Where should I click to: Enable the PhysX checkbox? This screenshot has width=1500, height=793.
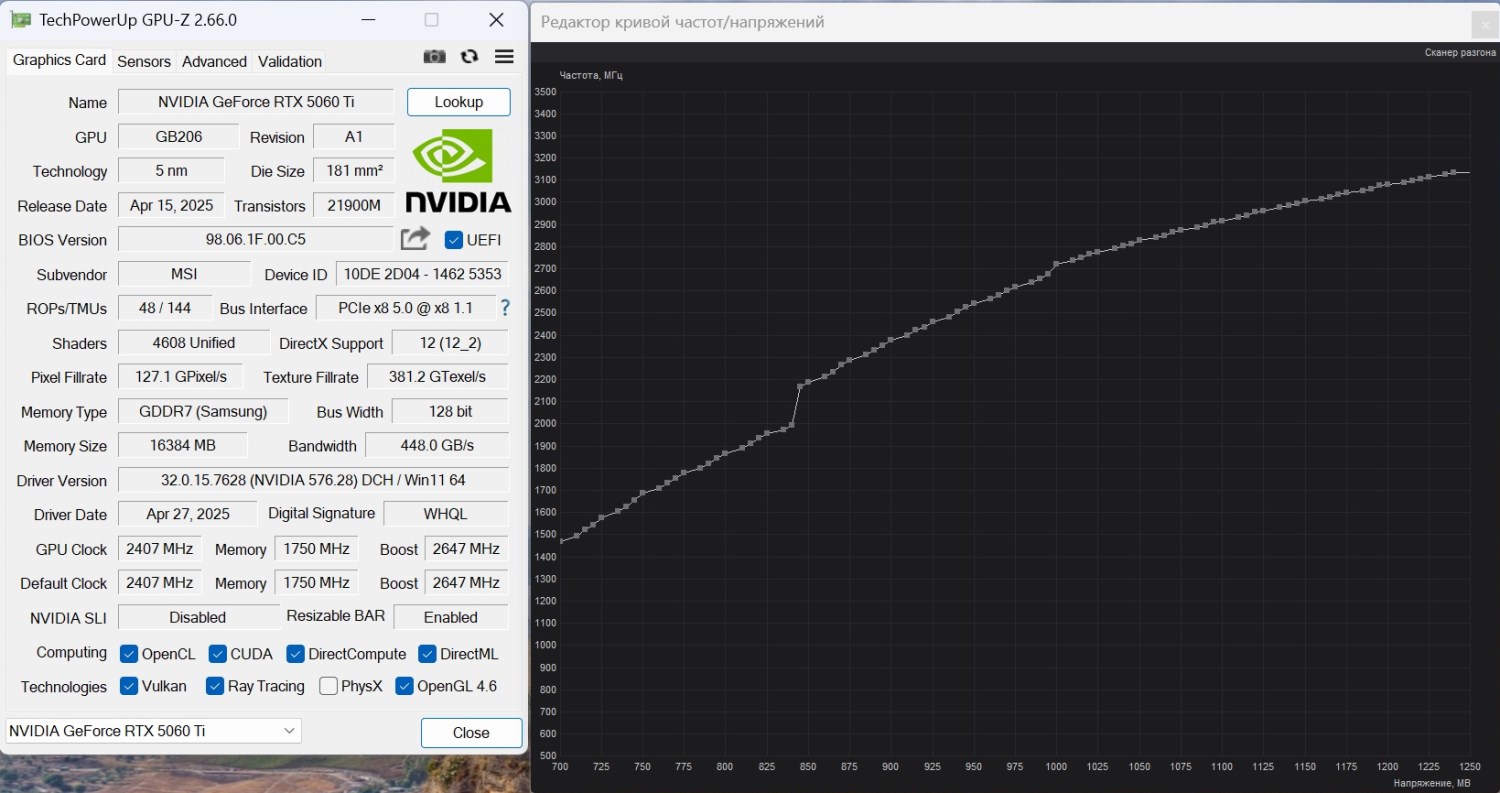[x=328, y=686]
